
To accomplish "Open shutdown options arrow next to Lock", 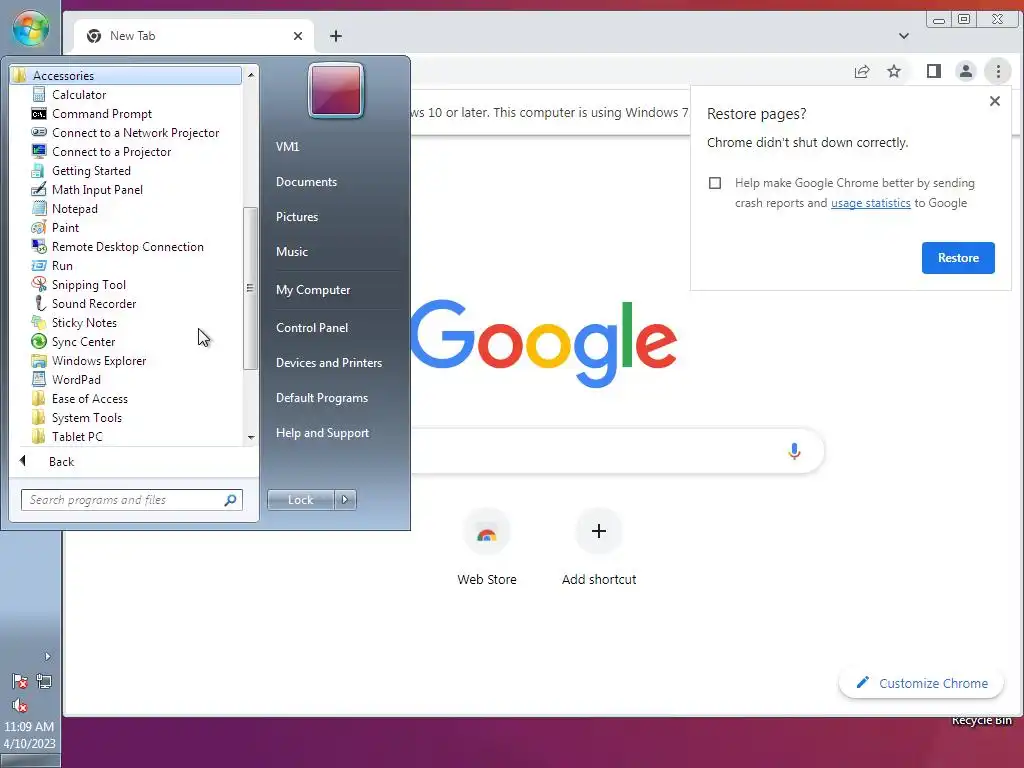I will (345, 500).
